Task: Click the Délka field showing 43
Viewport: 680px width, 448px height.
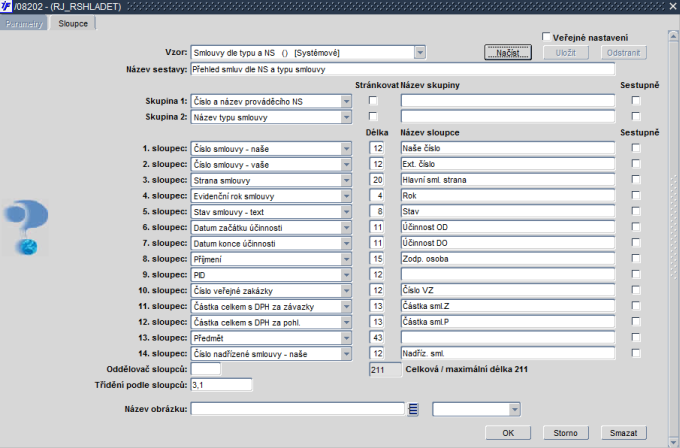Action: [376, 337]
